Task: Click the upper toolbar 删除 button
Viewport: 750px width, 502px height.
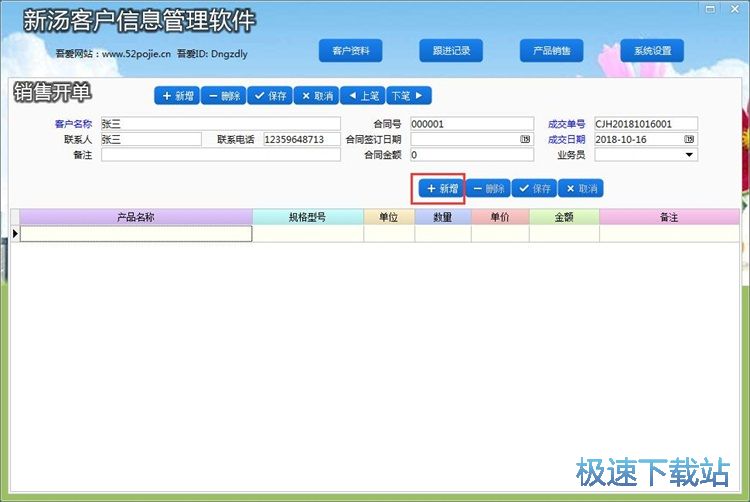Action: (x=223, y=96)
